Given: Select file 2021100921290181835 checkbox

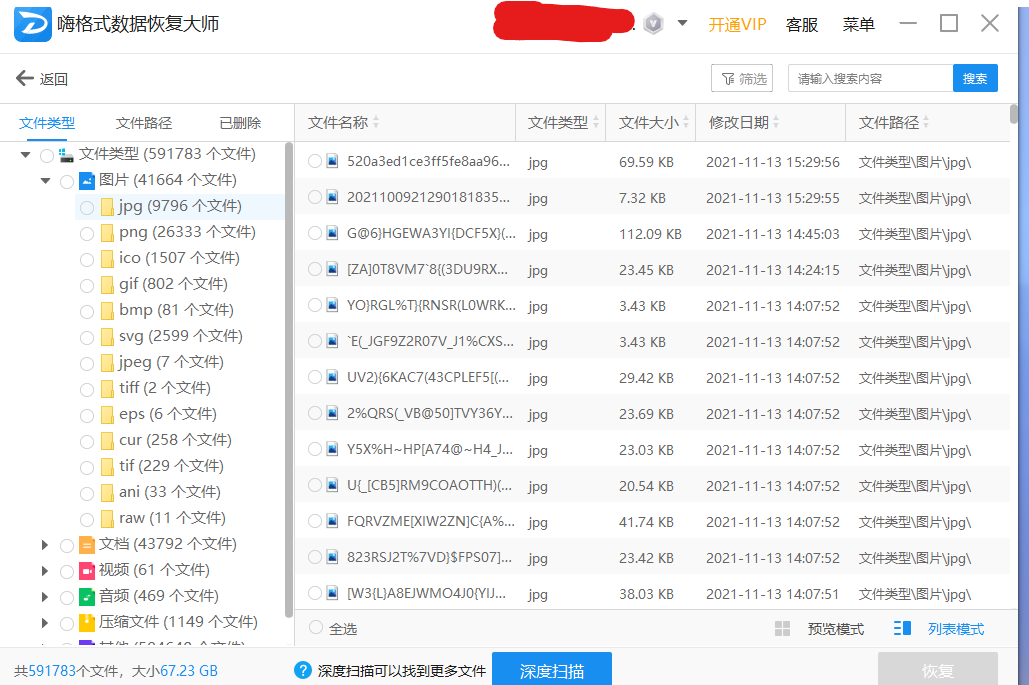Looking at the screenshot, I should point(315,197).
